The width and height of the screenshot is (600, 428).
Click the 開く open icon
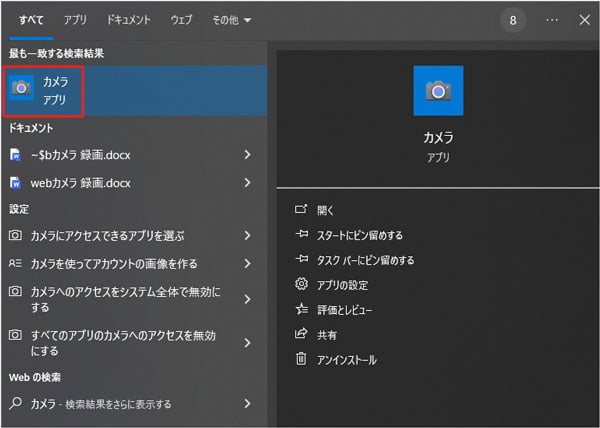[301, 209]
